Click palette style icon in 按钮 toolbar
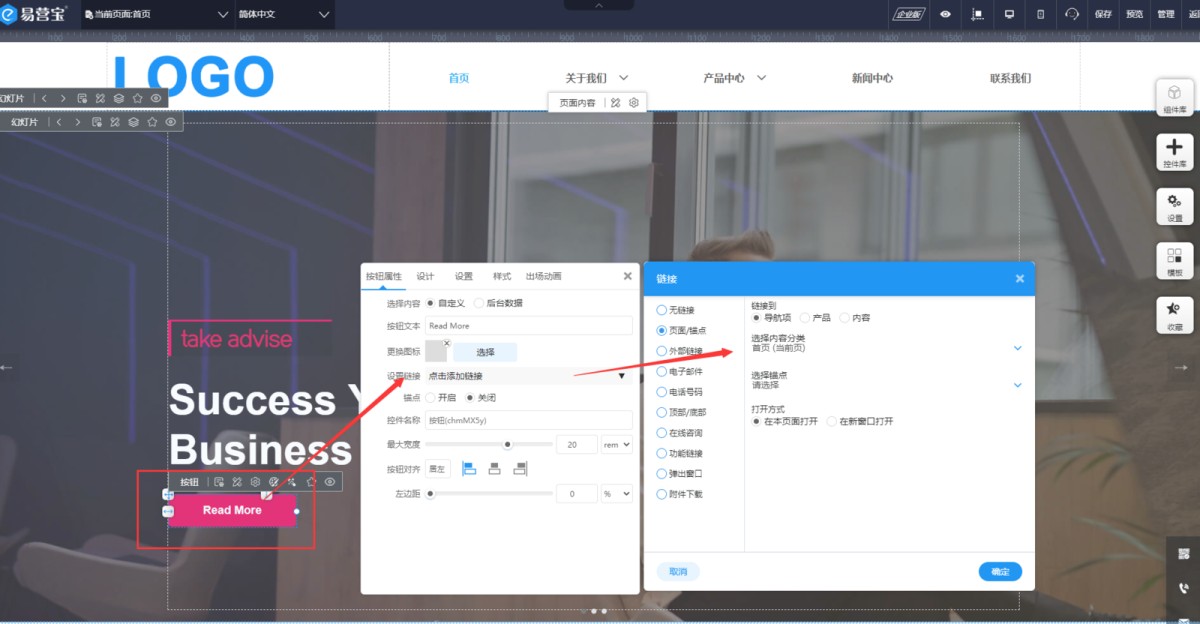 (273, 482)
